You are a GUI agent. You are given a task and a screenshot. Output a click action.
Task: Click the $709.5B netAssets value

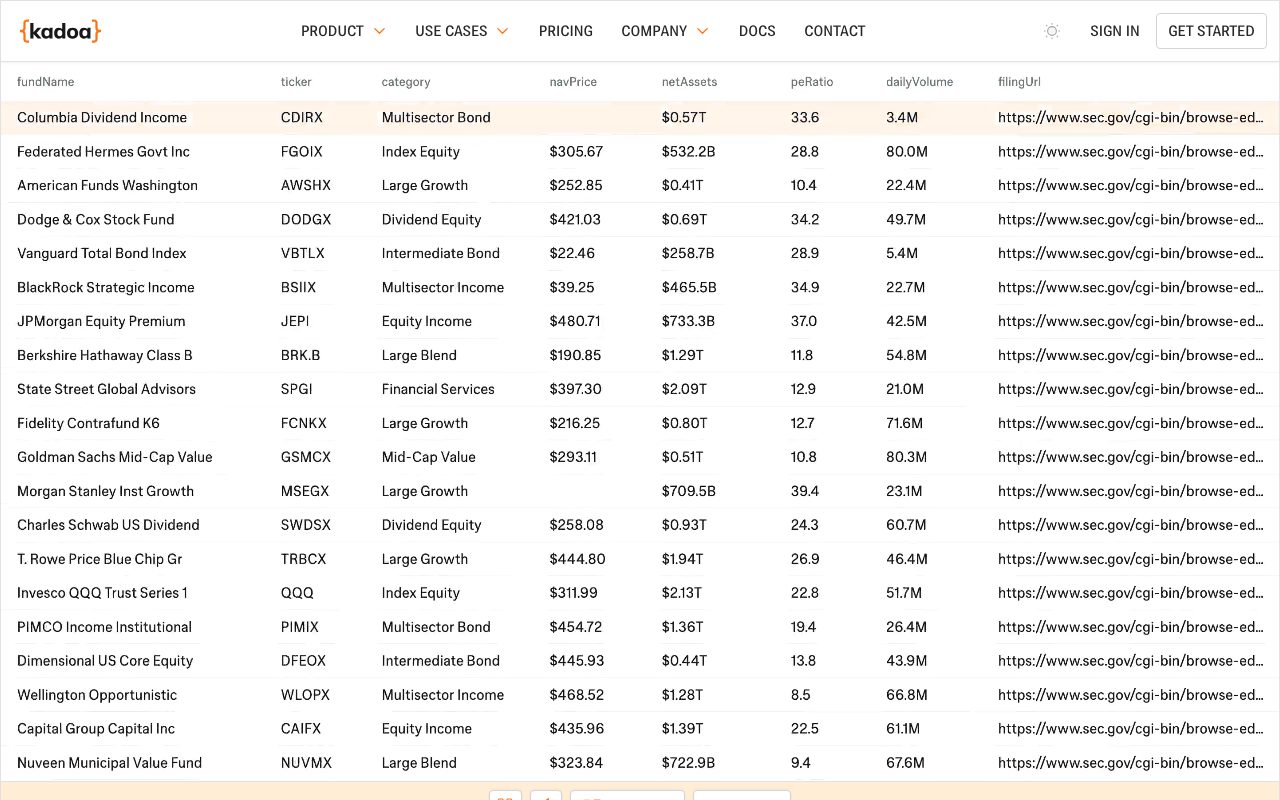(x=689, y=491)
